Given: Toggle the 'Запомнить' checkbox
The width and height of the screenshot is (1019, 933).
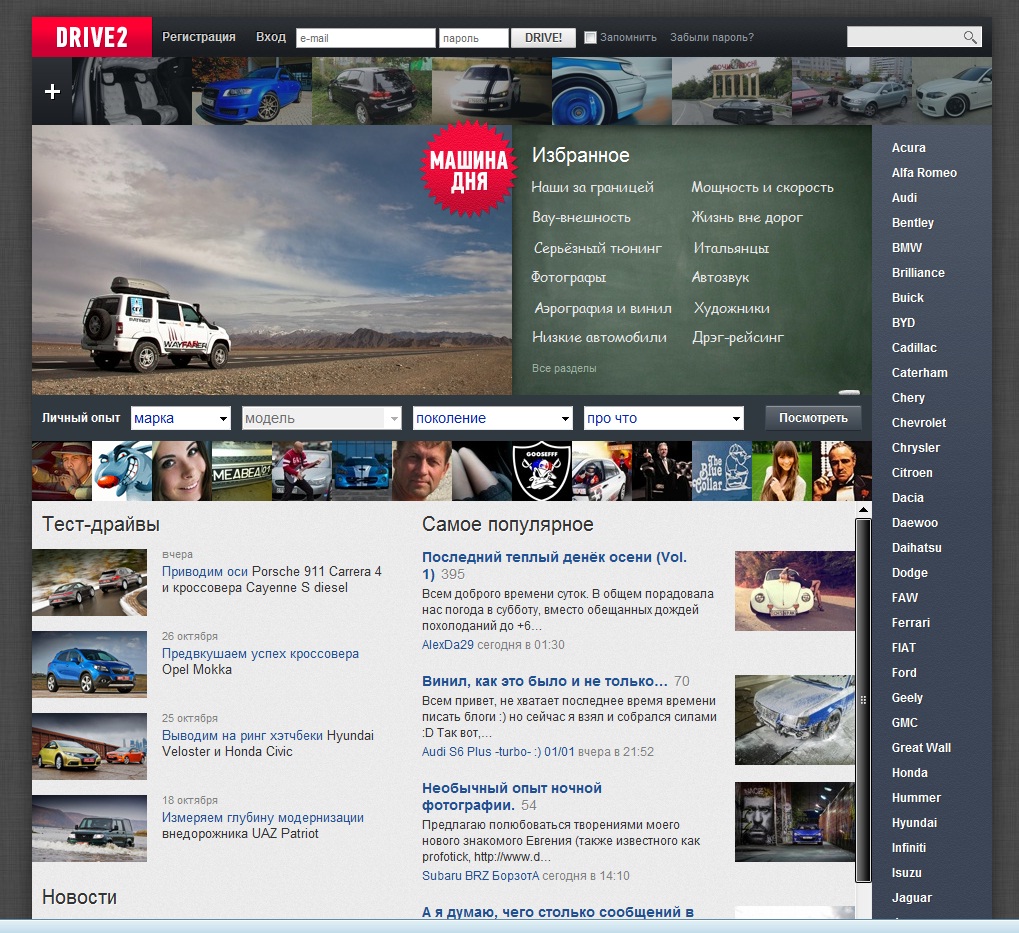Looking at the screenshot, I should pyautogui.click(x=590, y=38).
